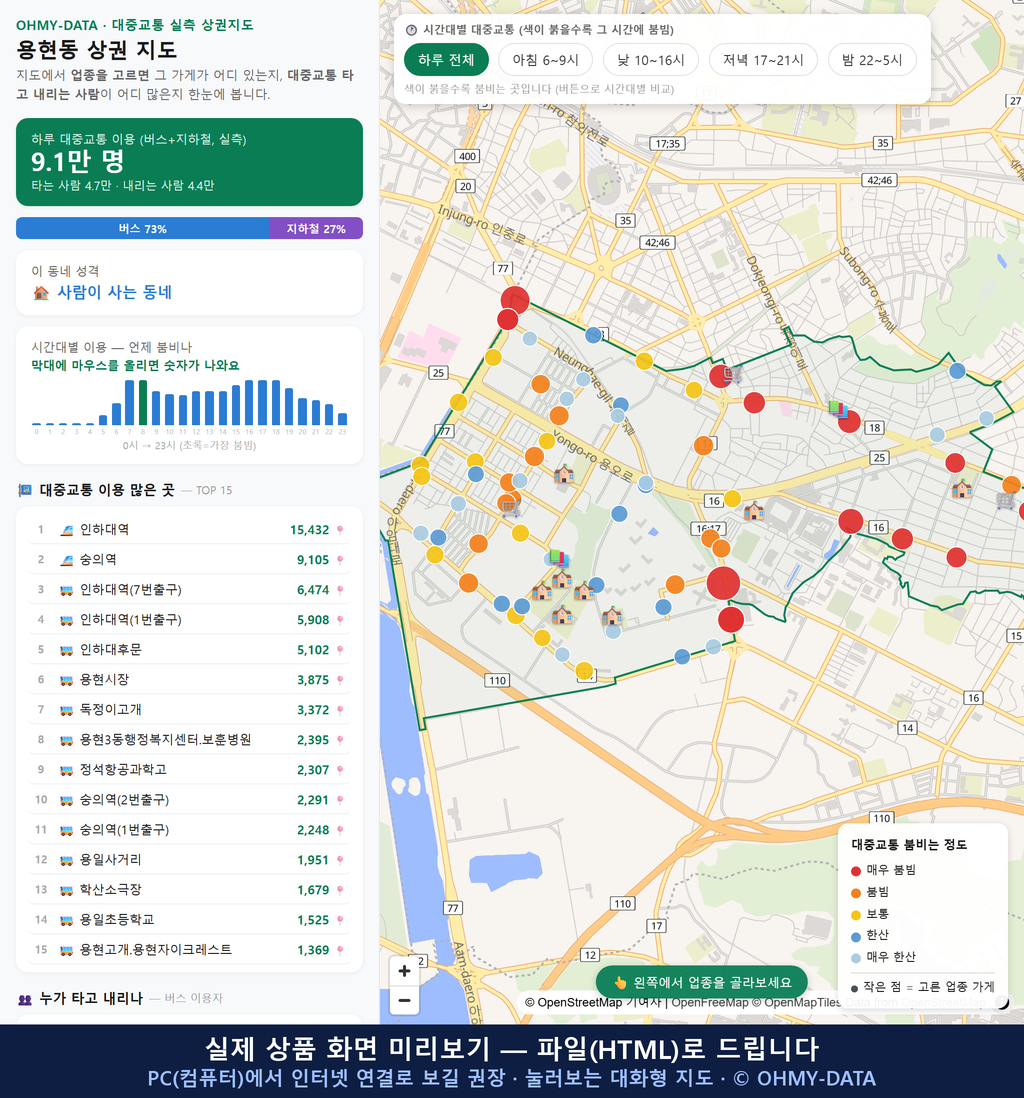Click the 5,908 ridership value

click(x=313, y=620)
